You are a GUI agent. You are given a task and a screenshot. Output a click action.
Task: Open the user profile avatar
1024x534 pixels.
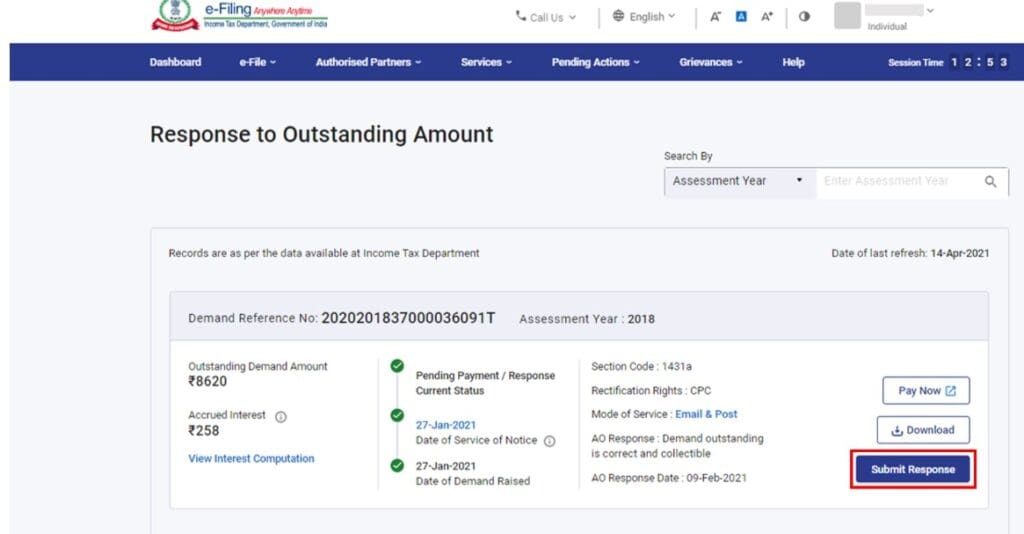[847, 16]
